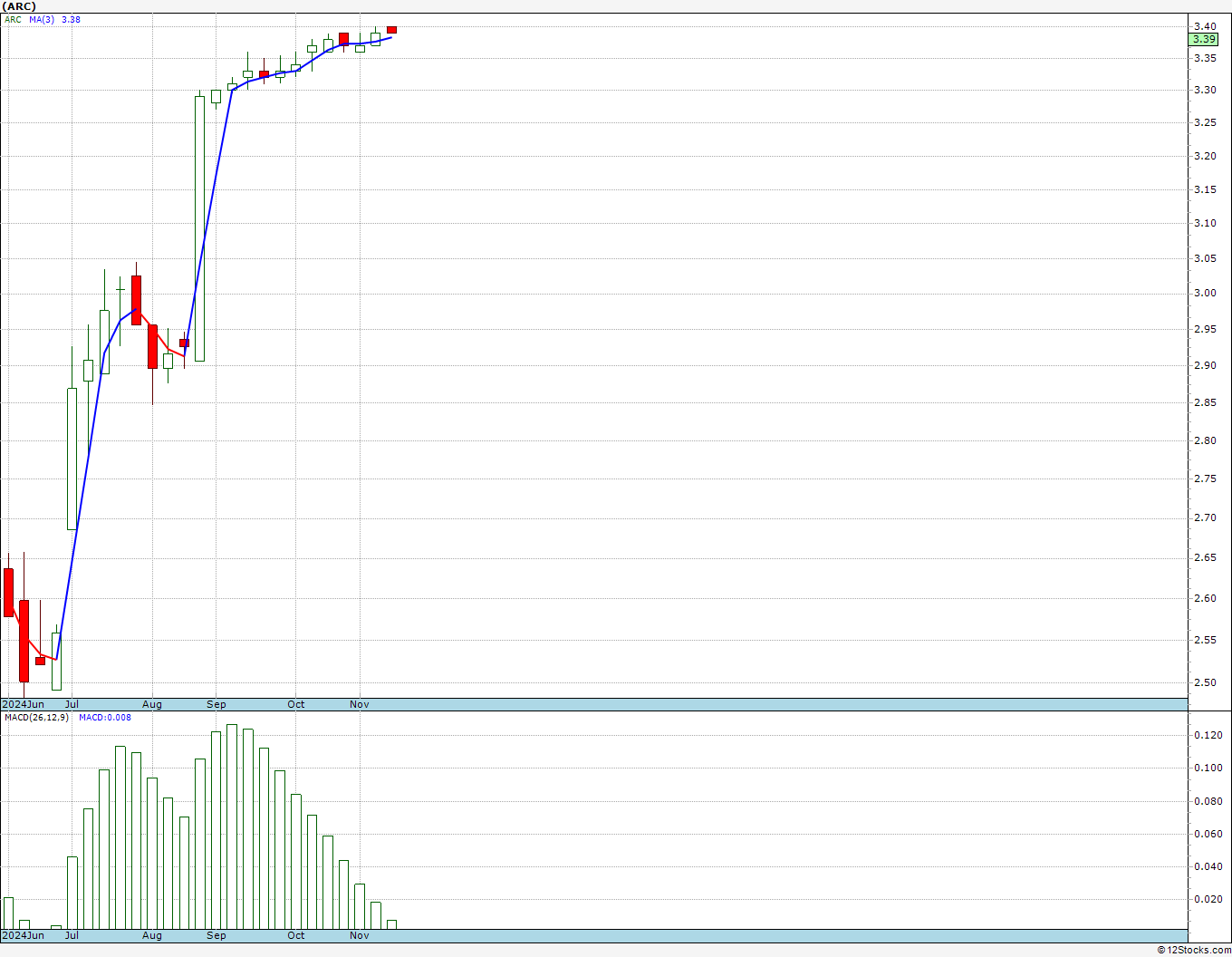Click the 3.40 price axis label

pyautogui.click(x=1205, y=26)
